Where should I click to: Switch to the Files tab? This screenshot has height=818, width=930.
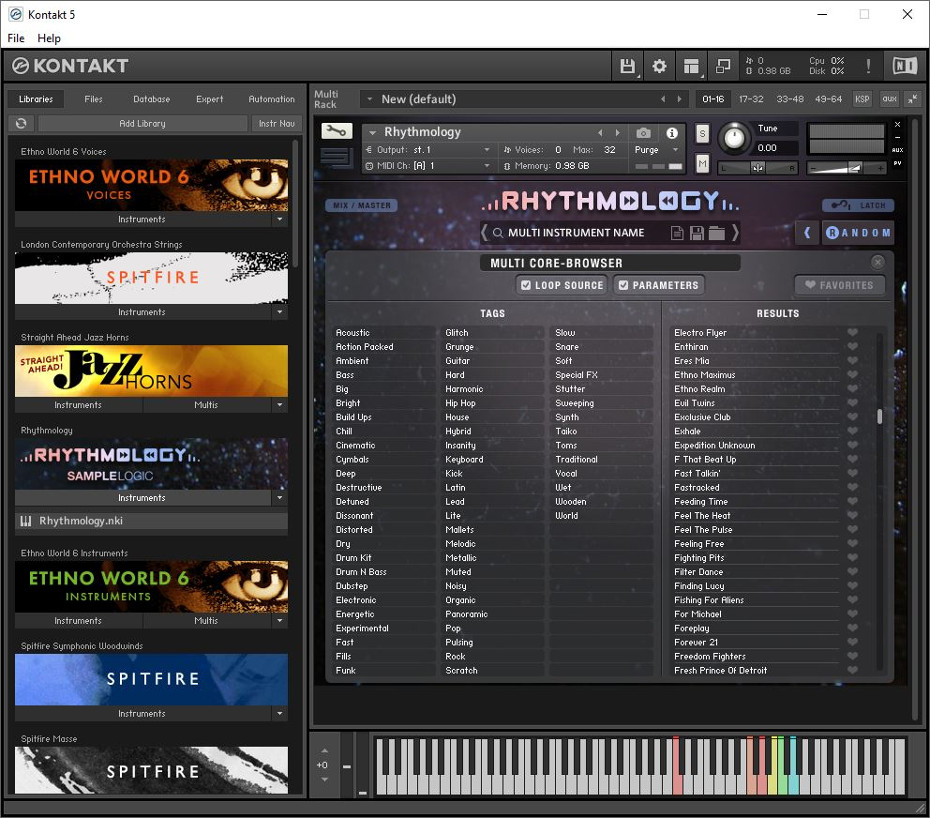tap(93, 99)
